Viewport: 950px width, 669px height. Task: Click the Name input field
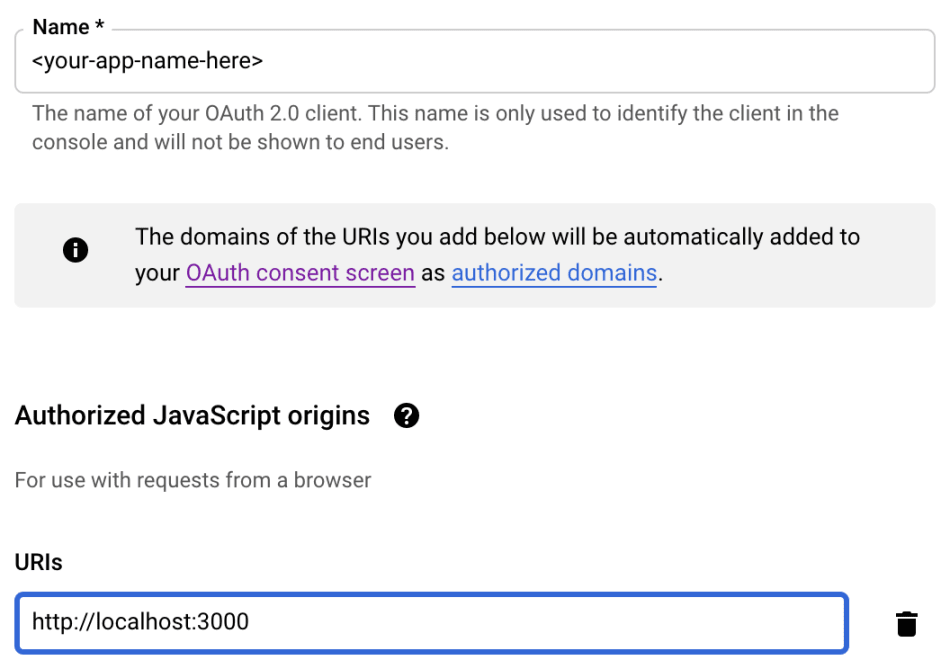pos(474,61)
